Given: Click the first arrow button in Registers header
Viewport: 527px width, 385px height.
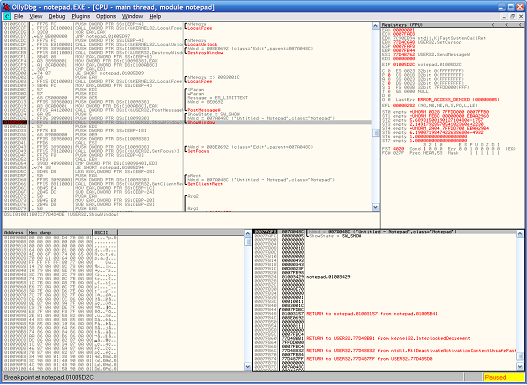Looking at the screenshot, I should click(493, 25).
